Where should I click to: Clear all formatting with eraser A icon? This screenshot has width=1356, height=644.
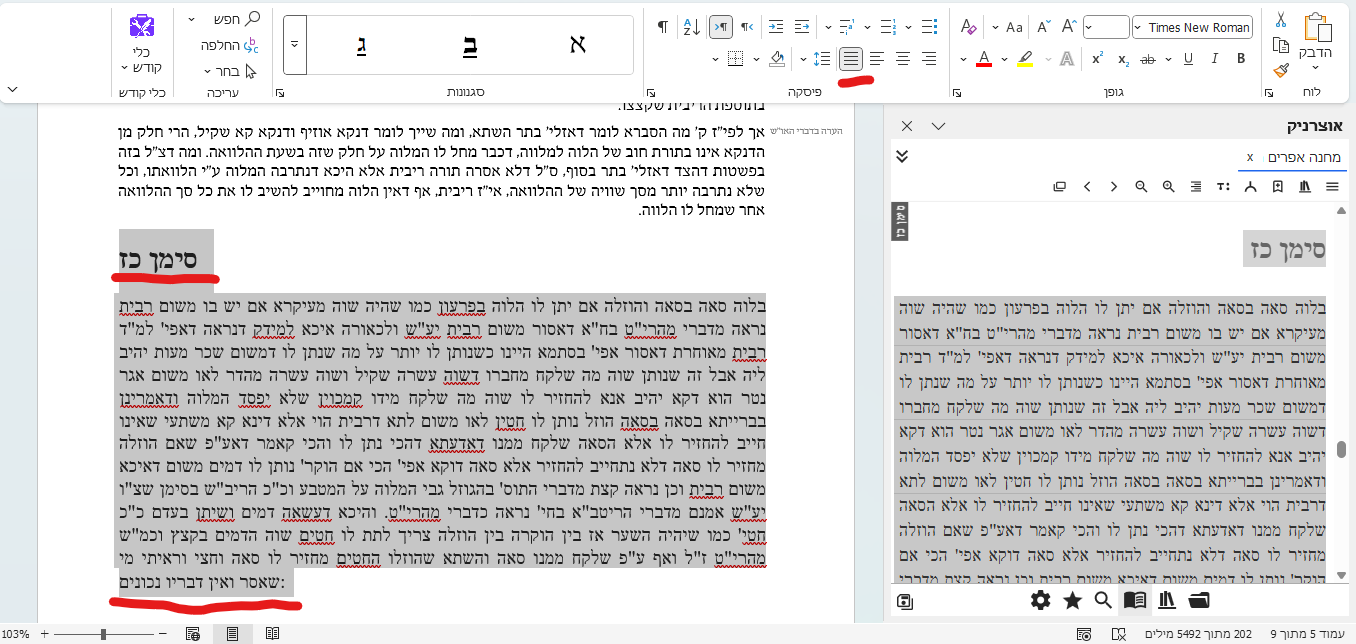[x=967, y=27]
